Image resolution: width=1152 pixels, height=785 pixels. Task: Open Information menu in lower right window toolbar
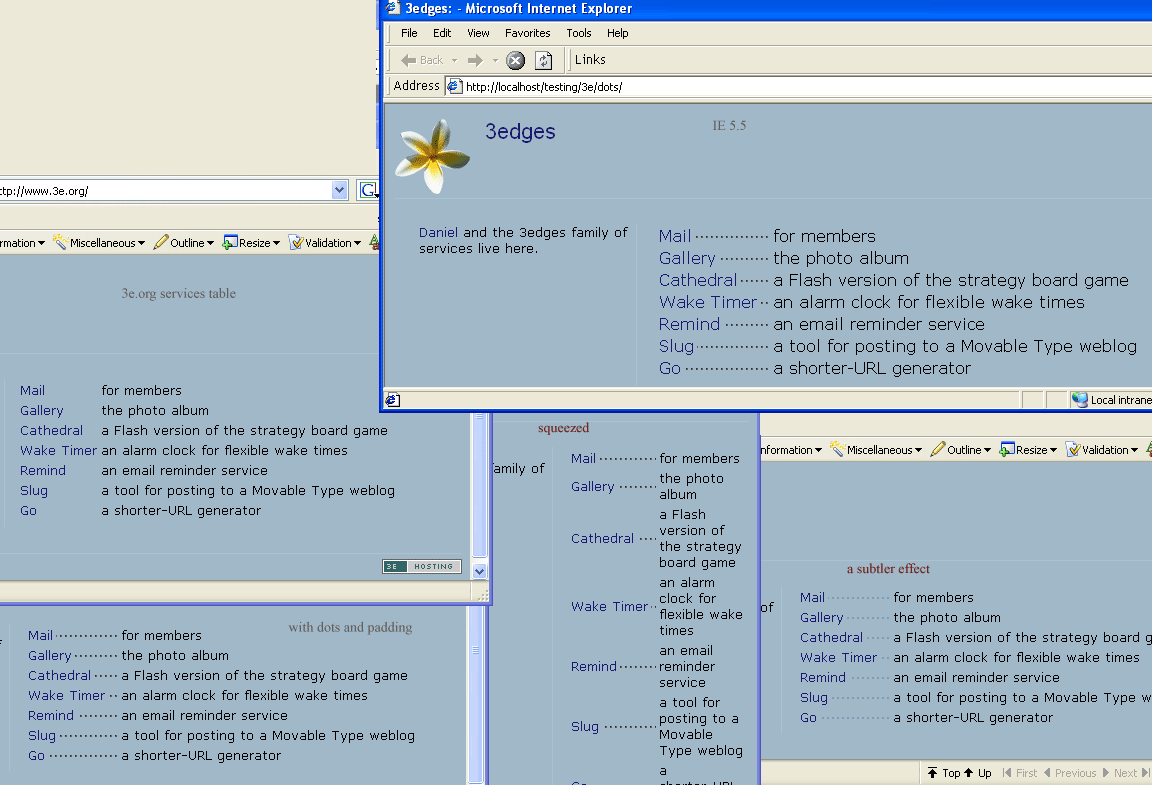coord(791,450)
